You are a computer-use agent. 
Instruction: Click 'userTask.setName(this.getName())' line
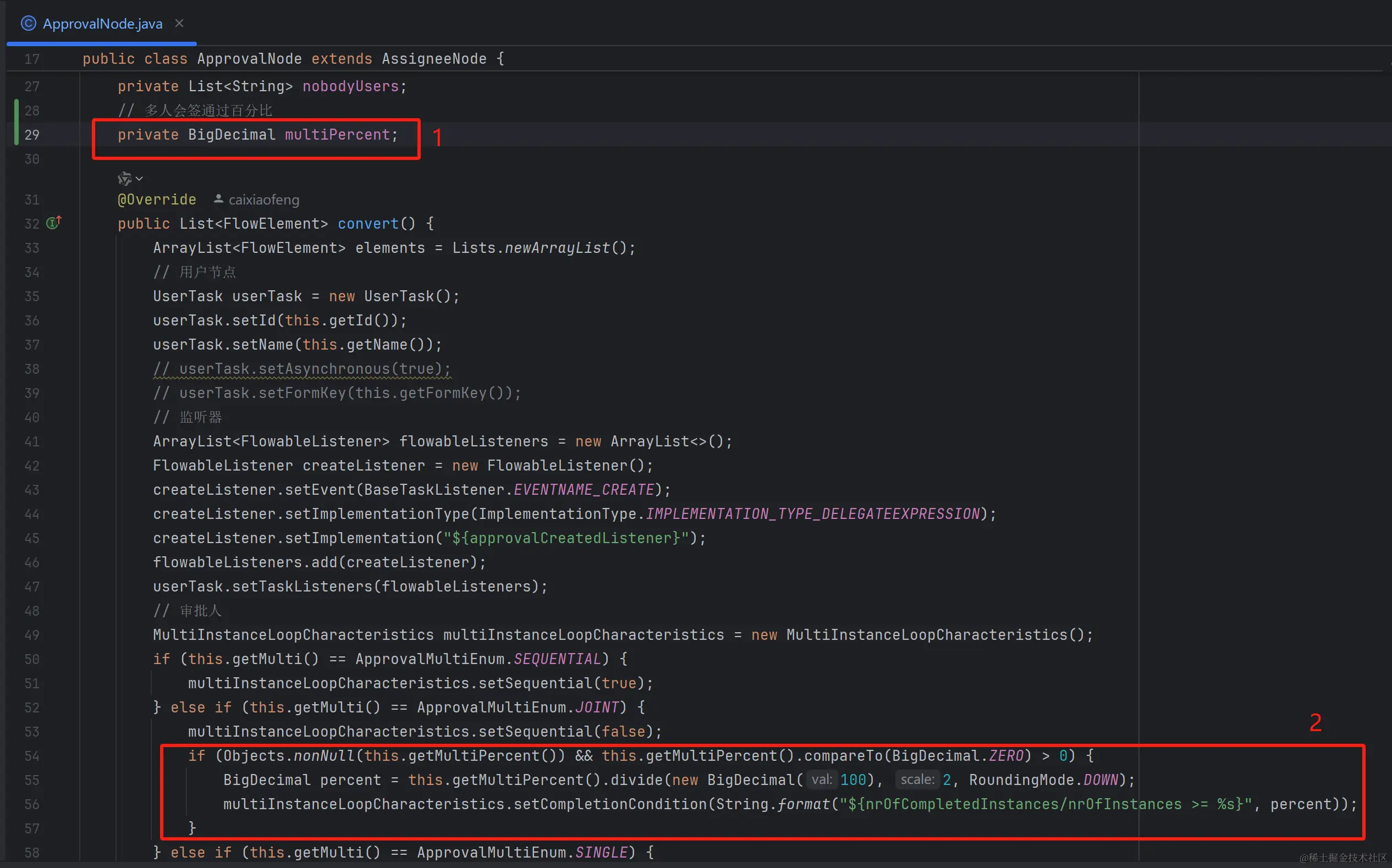298,345
